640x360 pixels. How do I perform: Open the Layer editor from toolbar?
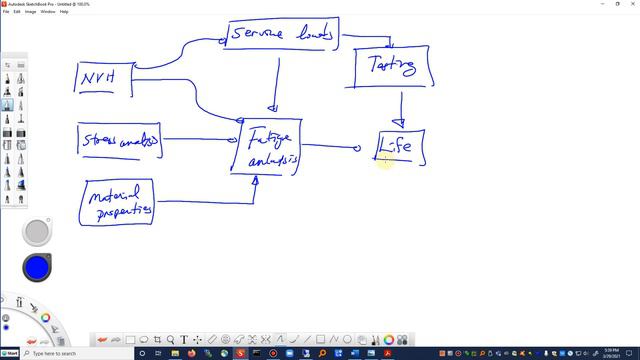click(x=362, y=340)
